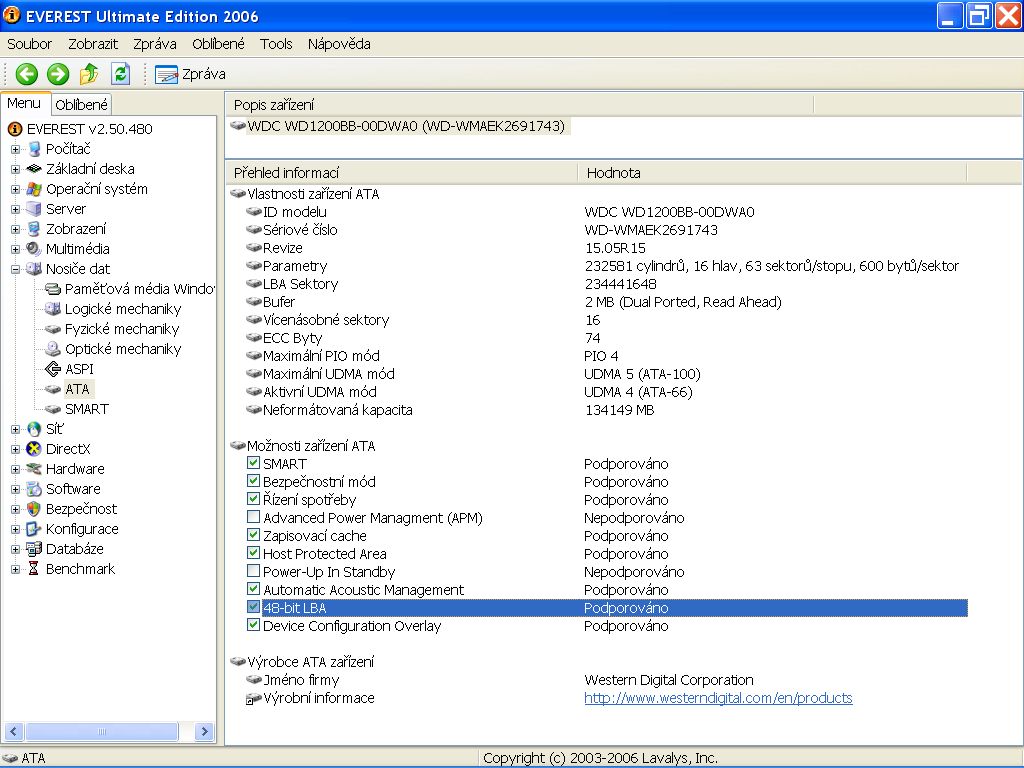Toggle Power-Up In Standby checkbox
This screenshot has height=768, width=1024.
pyautogui.click(x=253, y=572)
